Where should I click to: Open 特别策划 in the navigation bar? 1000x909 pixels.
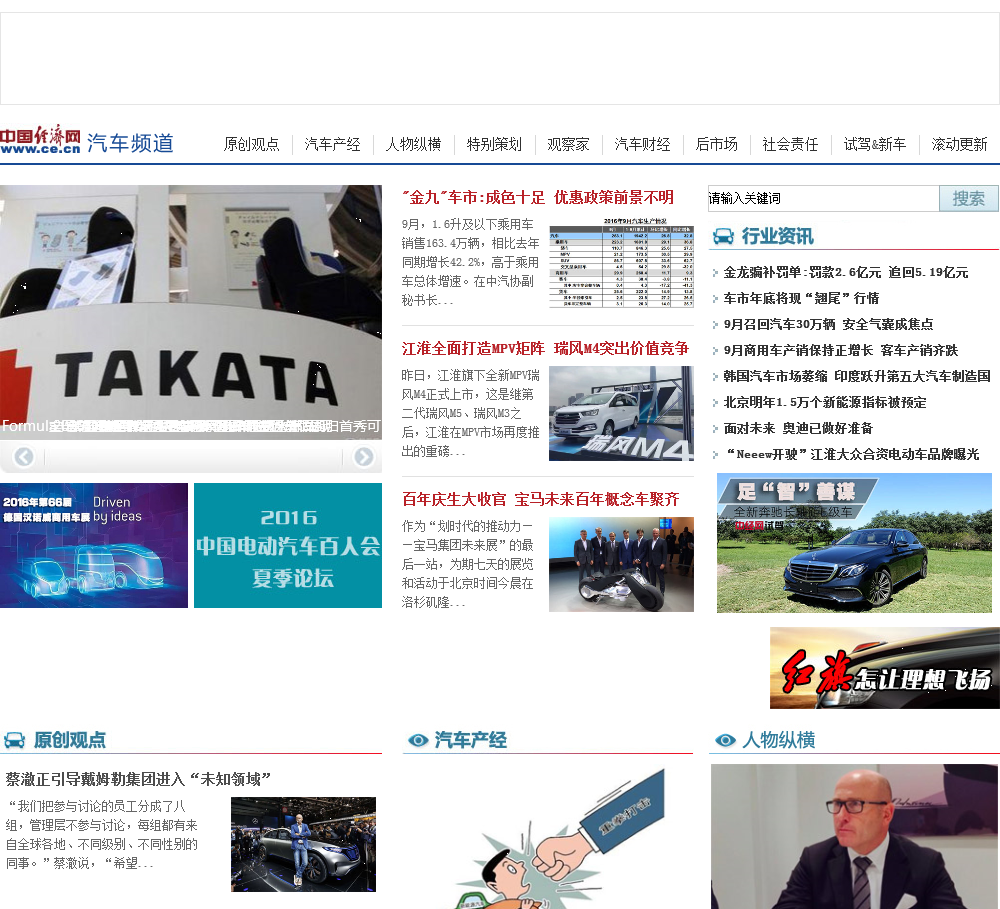pyautogui.click(x=494, y=144)
